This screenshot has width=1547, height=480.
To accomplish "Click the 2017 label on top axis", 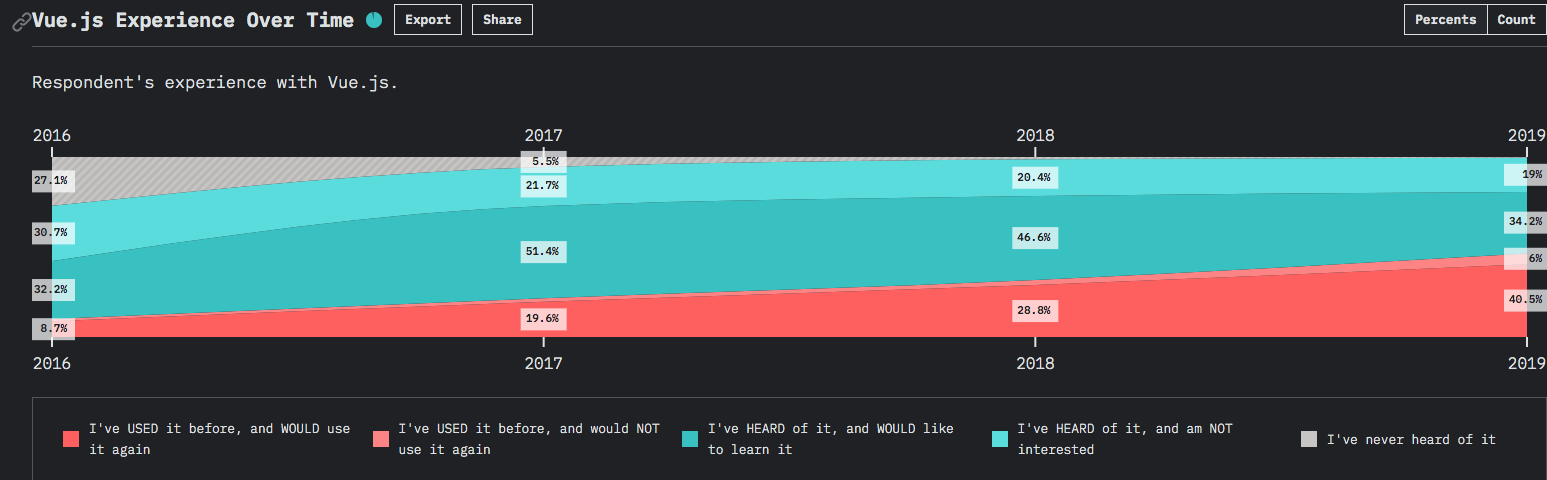I will [543, 135].
